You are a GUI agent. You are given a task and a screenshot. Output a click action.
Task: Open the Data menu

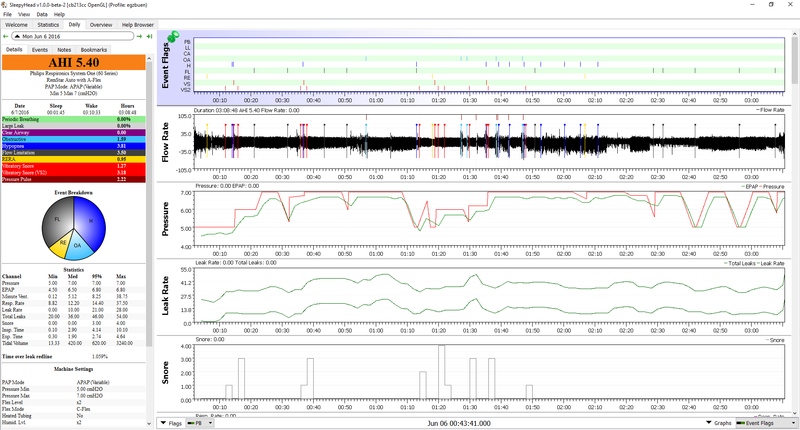click(42, 15)
